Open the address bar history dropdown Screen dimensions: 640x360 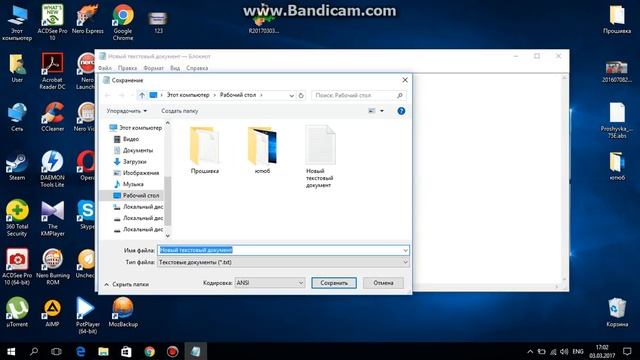pos(291,95)
